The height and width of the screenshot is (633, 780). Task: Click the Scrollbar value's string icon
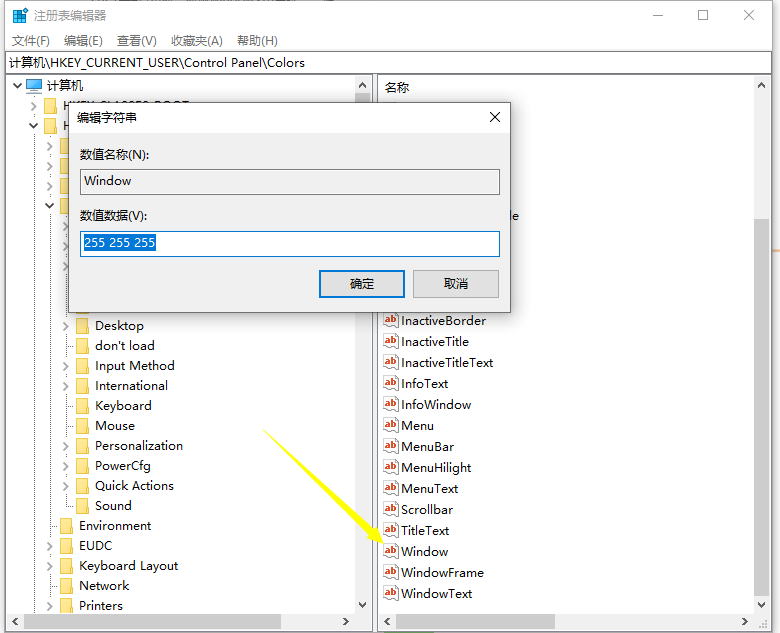tap(391, 509)
